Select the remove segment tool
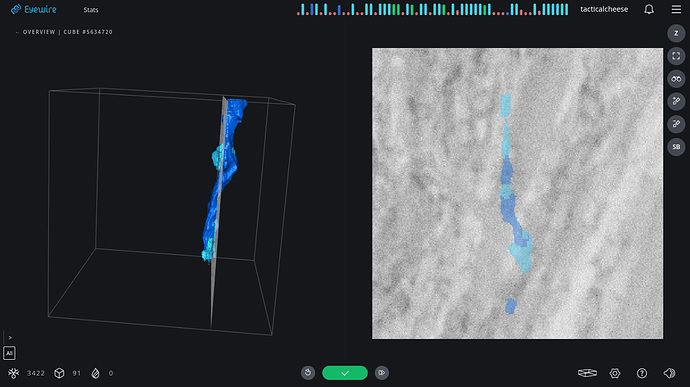 (x=676, y=124)
